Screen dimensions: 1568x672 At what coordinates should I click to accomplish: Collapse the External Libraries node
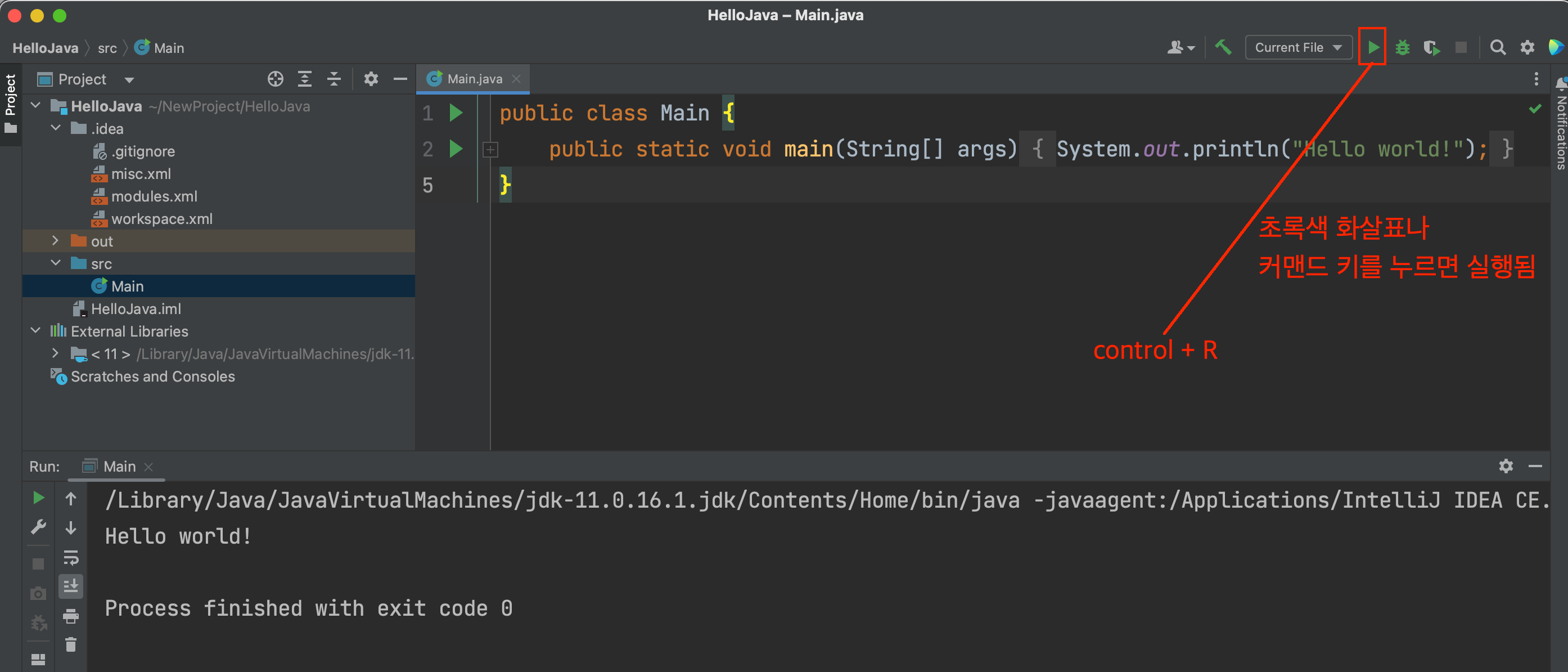coord(35,330)
